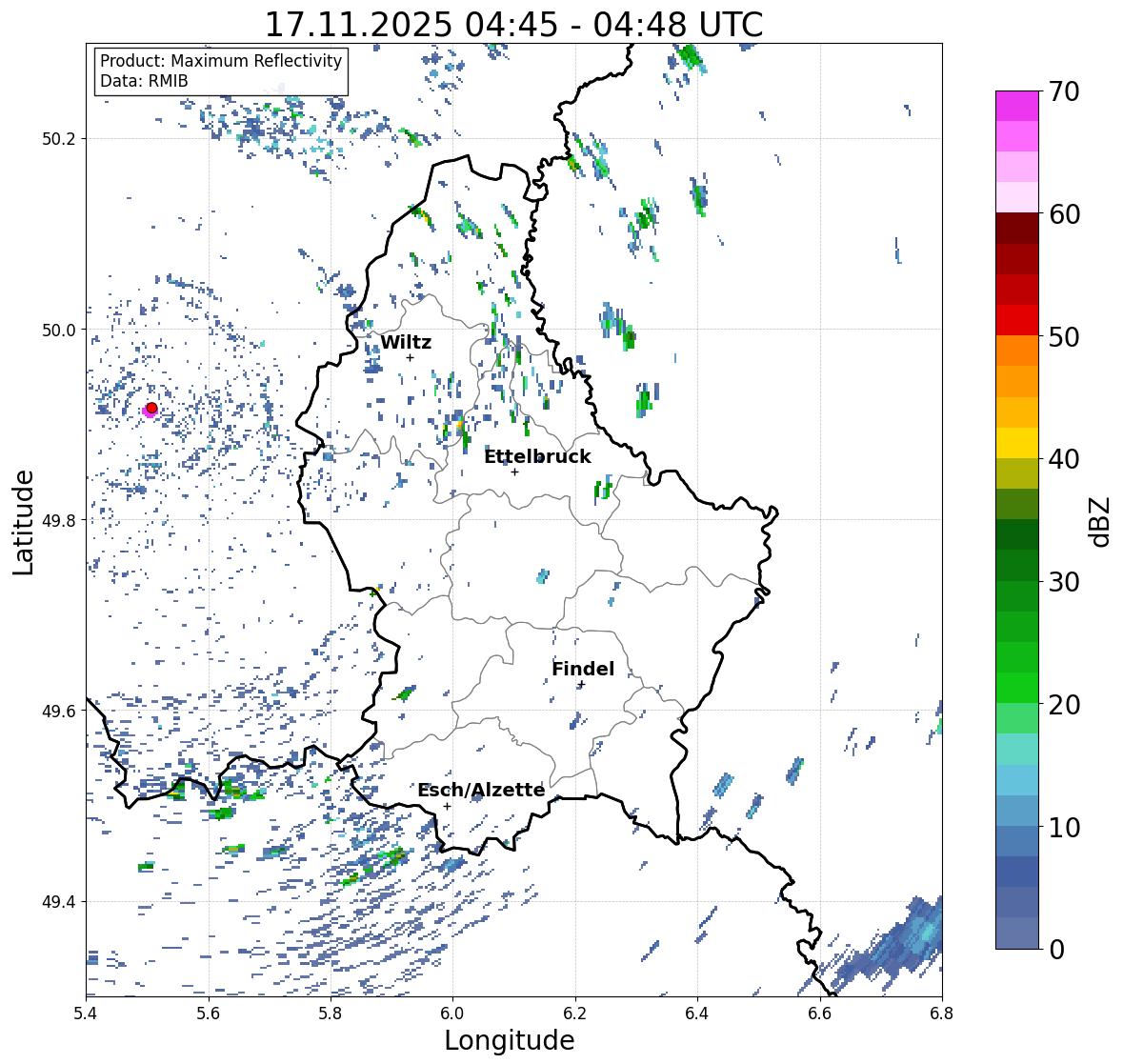Click the "Wiltz" city label
Image resolution: width=1123 pixels, height=1064 pixels.
pyautogui.click(x=406, y=342)
